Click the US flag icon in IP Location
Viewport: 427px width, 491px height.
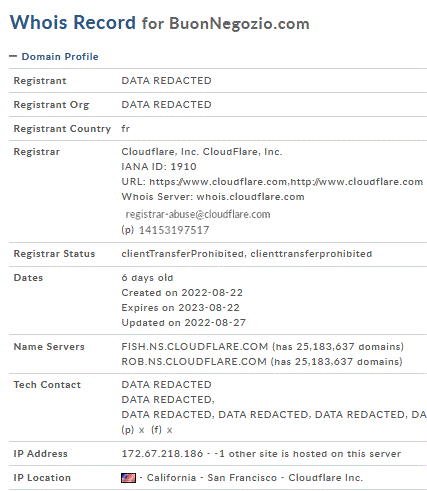128,478
